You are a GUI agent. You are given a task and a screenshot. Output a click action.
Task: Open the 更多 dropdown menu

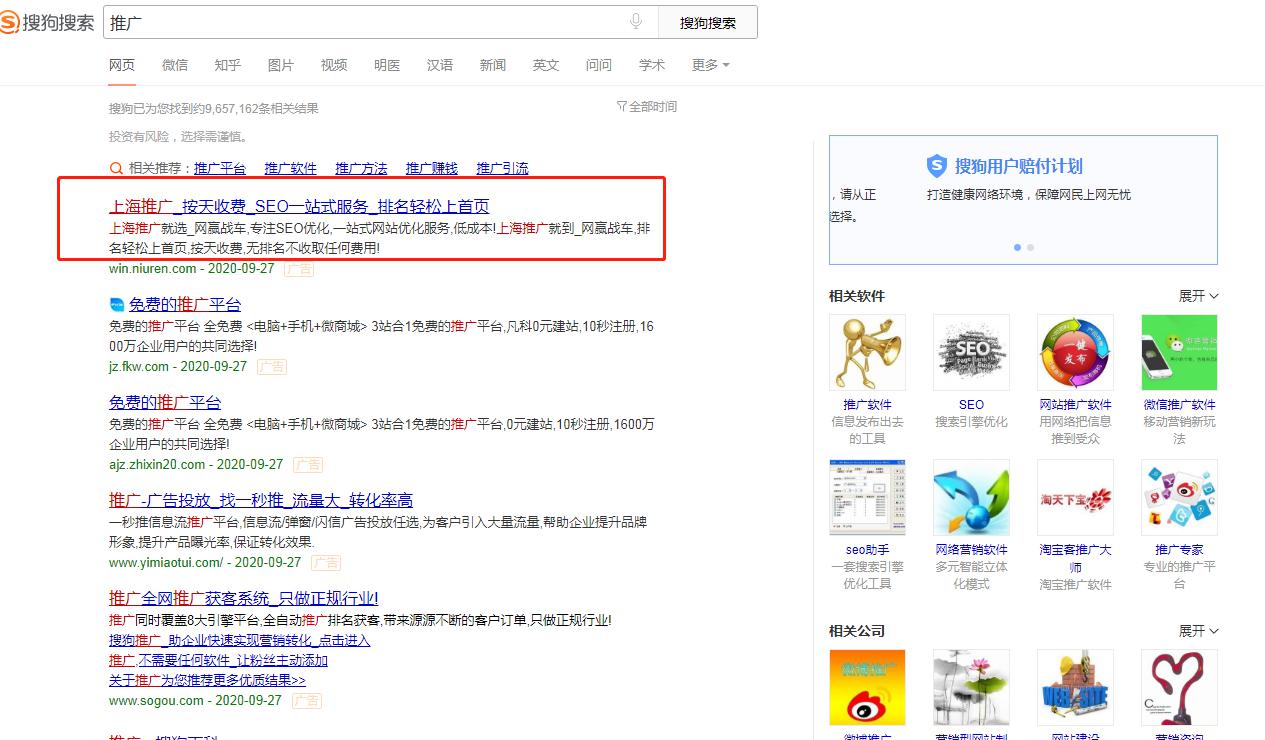(x=710, y=65)
